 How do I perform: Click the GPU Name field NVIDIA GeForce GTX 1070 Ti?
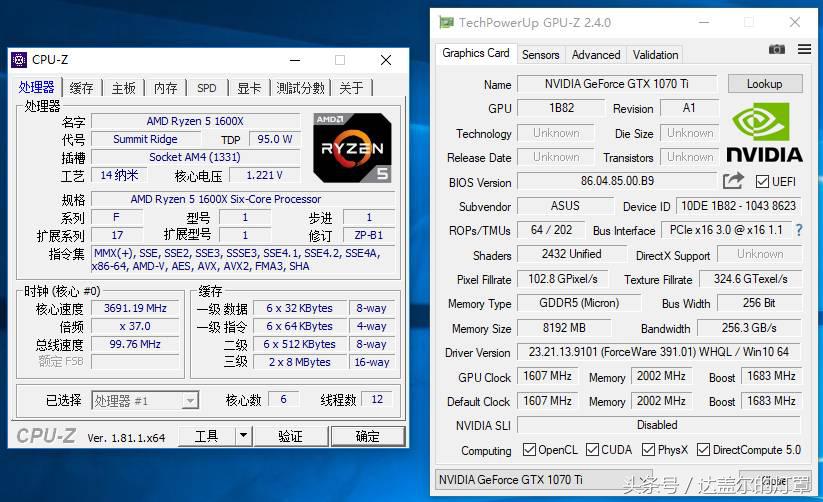[617, 84]
